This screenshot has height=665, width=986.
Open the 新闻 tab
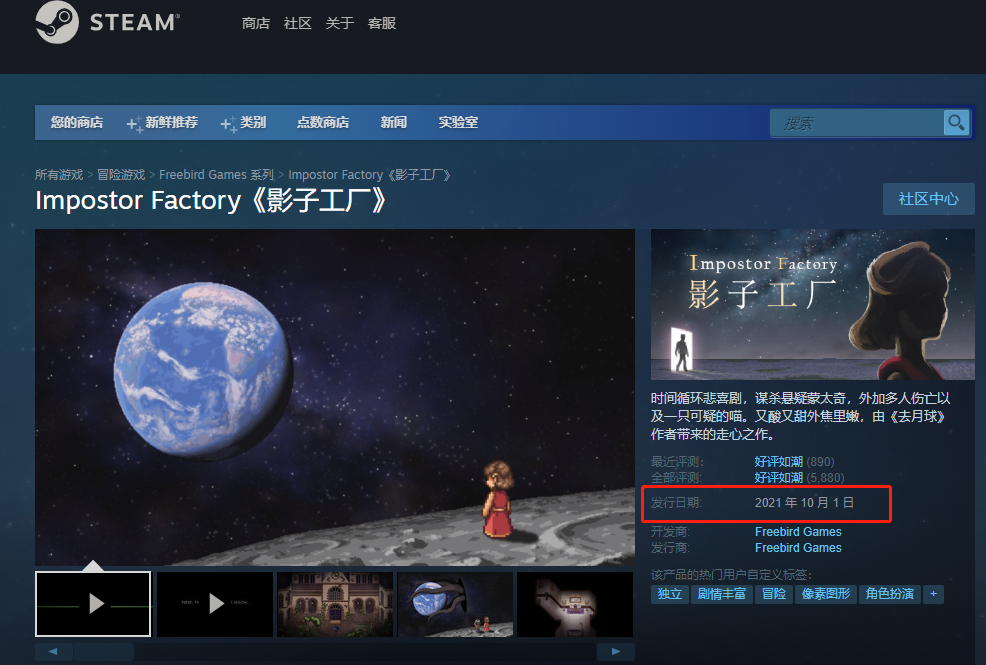pos(394,122)
